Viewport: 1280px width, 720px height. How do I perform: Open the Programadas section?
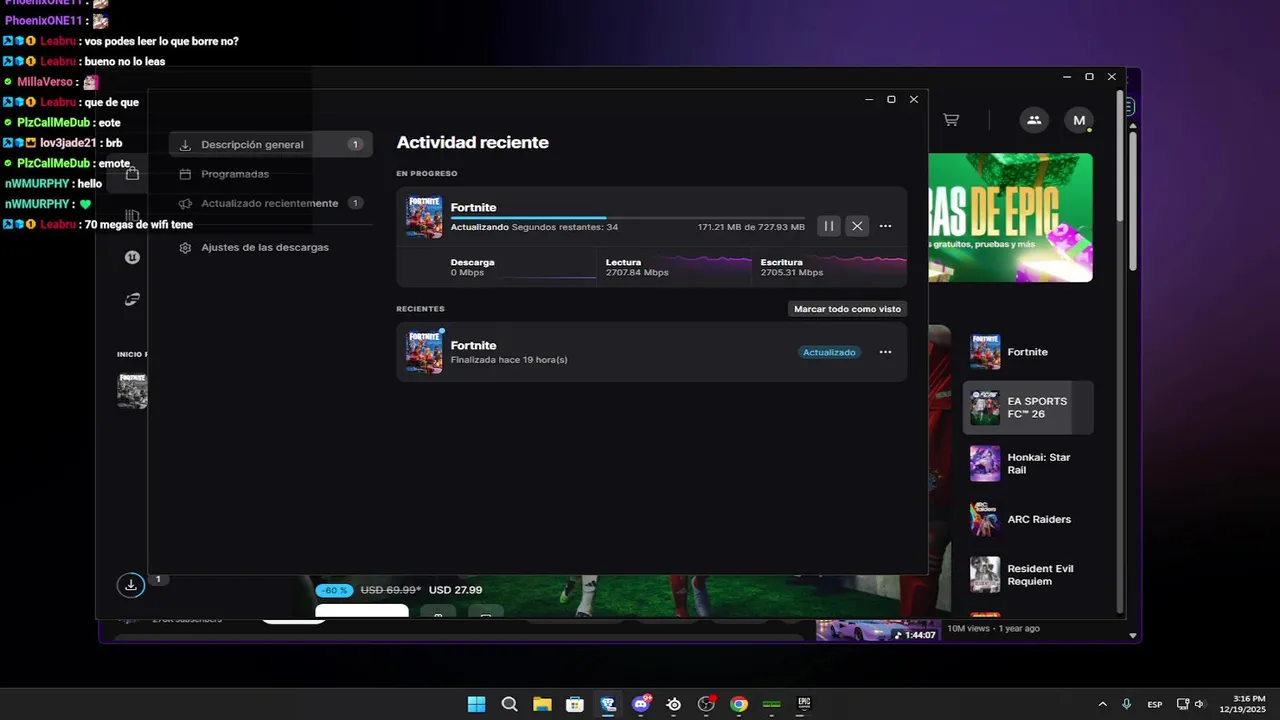click(271, 174)
